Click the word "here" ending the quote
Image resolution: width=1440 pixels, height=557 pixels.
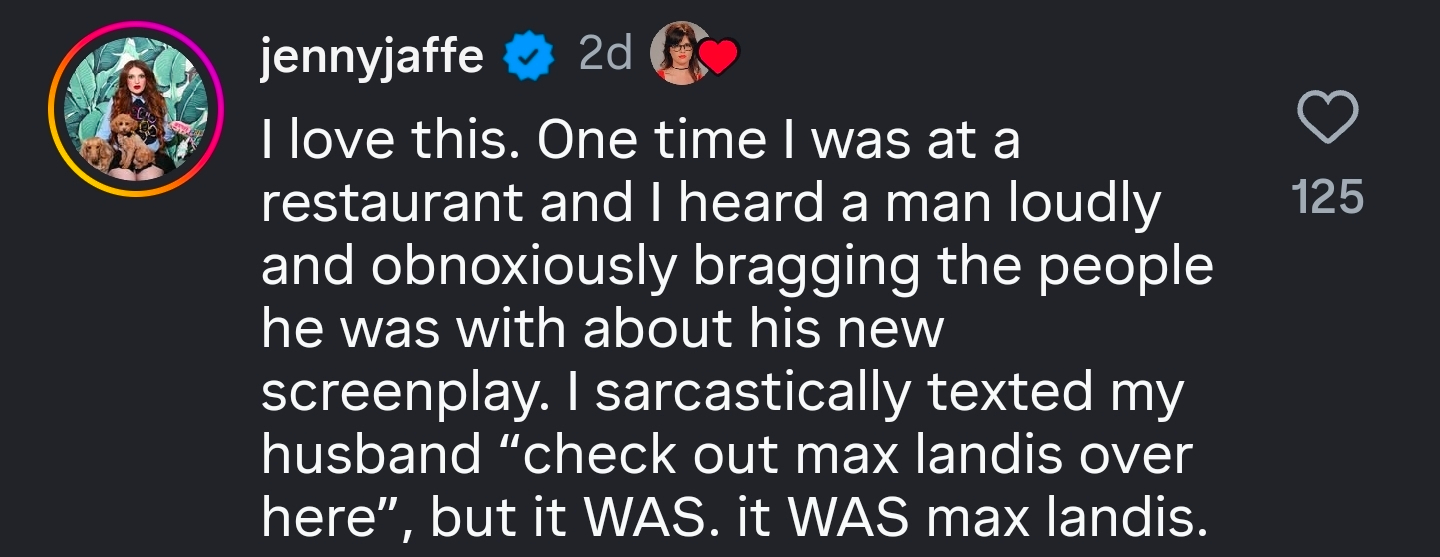pos(316,519)
